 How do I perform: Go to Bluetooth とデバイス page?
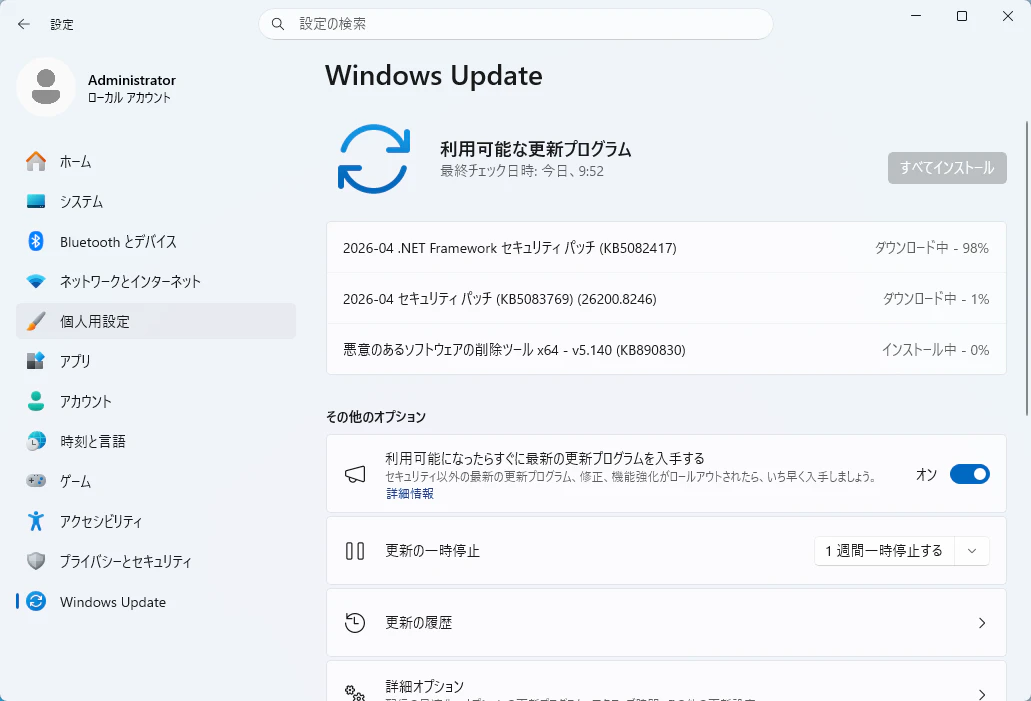click(156, 241)
